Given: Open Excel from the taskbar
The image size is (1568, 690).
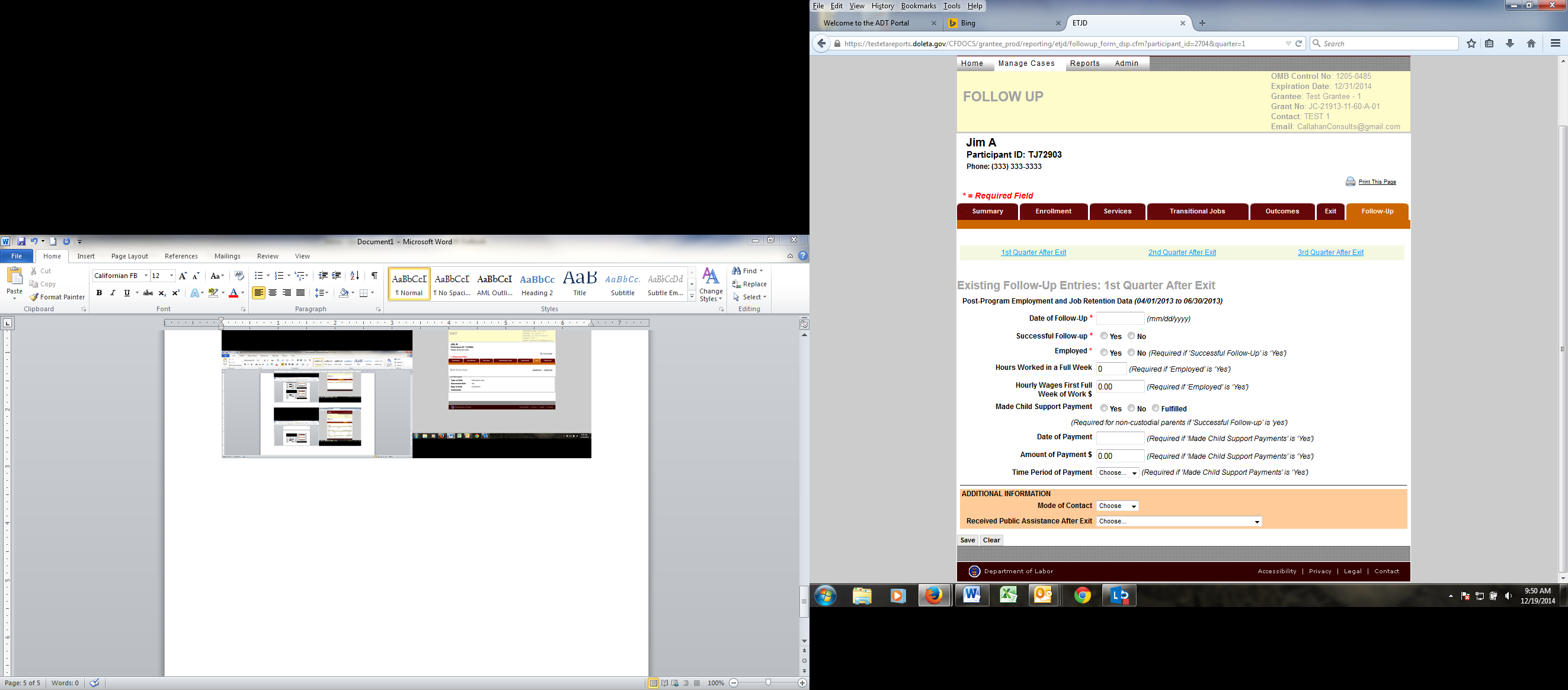Looking at the screenshot, I should coord(1008,595).
